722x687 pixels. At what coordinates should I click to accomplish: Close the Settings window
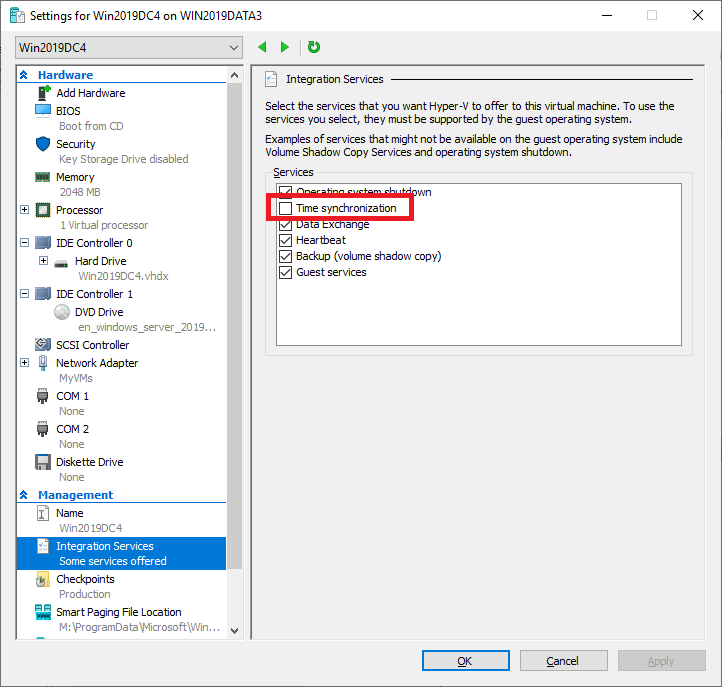click(x=698, y=15)
